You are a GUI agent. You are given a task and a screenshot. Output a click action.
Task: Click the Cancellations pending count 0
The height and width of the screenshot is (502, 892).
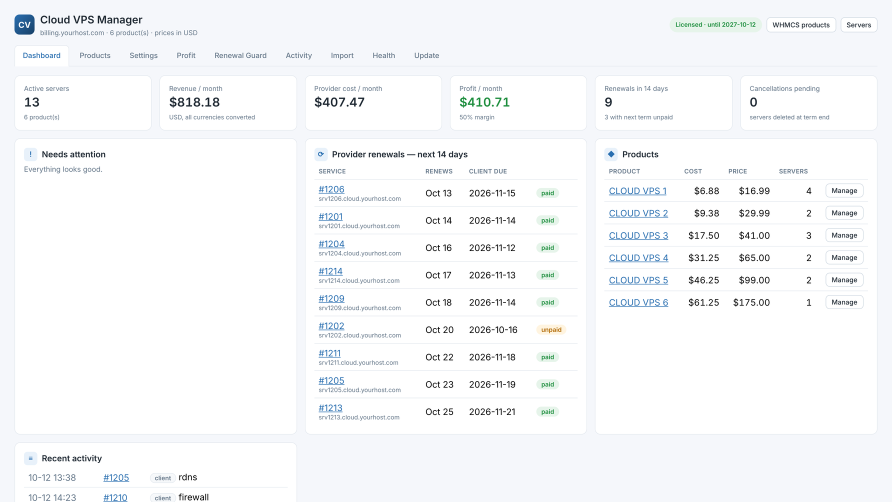click(x=753, y=102)
